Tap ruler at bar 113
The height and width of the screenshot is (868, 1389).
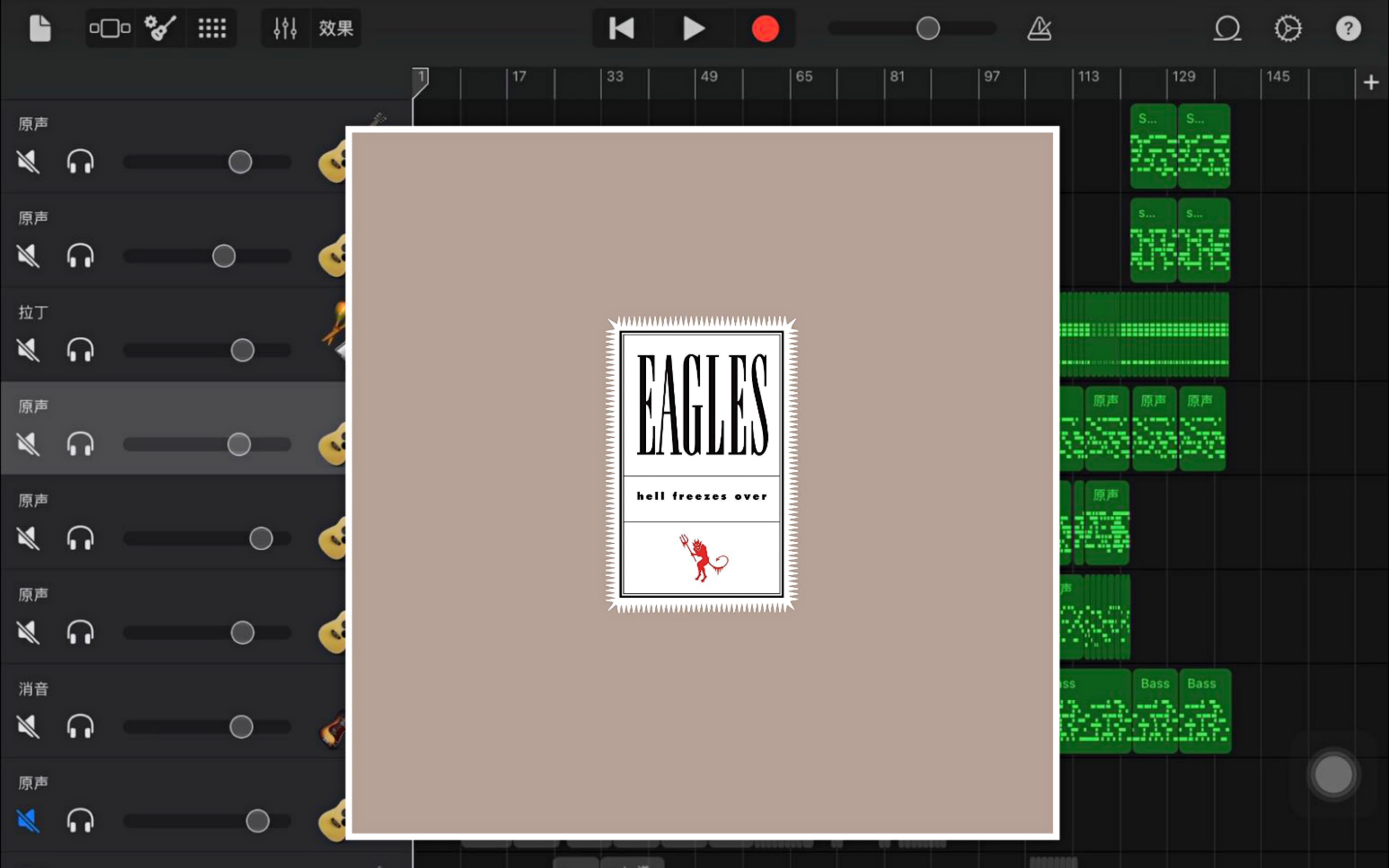[x=1088, y=76]
